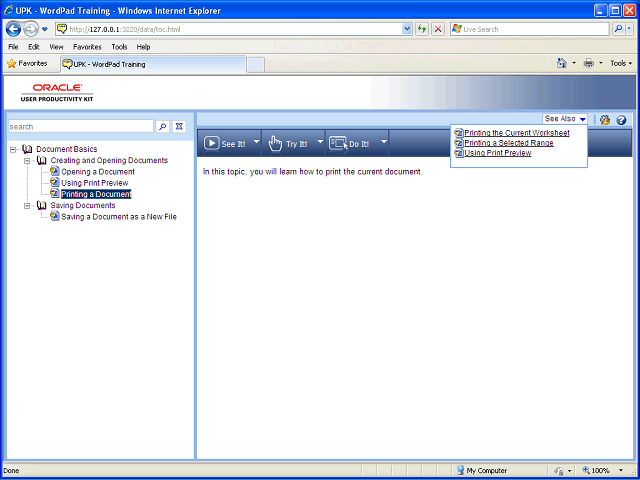Click the Document Basics book icon

tap(27, 149)
